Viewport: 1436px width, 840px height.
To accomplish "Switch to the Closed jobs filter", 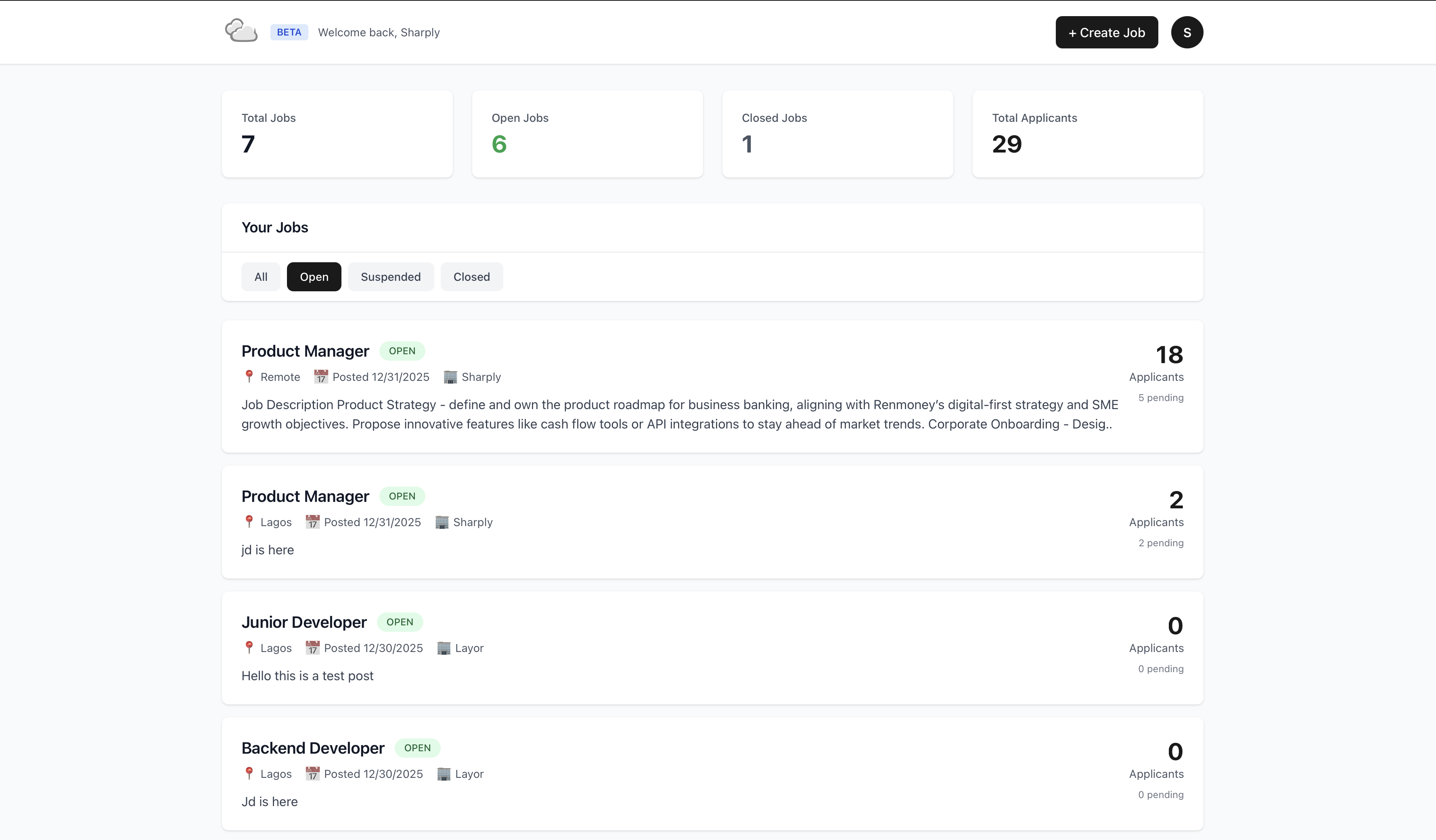I will click(471, 276).
